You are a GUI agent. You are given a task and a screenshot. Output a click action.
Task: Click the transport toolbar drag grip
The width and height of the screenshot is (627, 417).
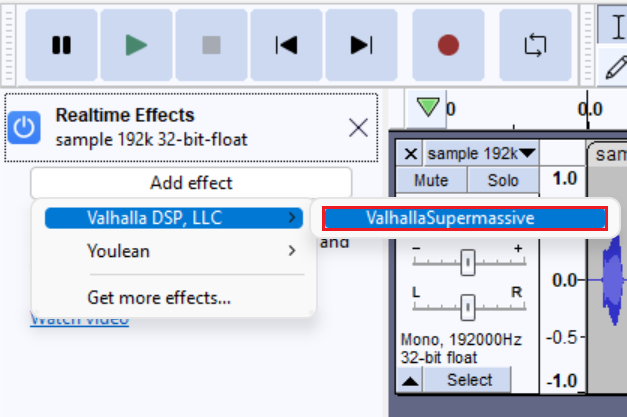pos(8,45)
